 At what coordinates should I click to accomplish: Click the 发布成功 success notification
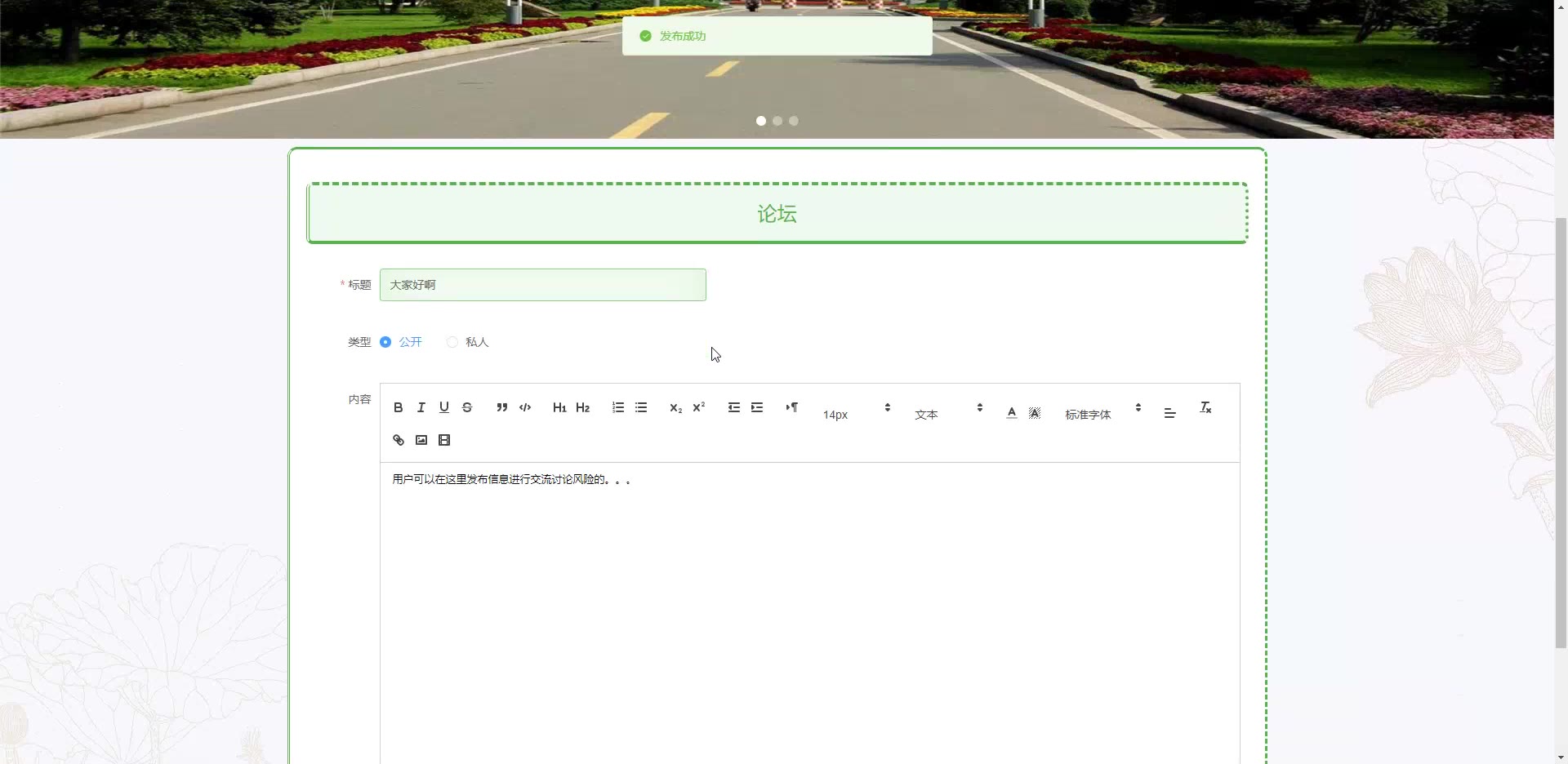pyautogui.click(x=777, y=36)
